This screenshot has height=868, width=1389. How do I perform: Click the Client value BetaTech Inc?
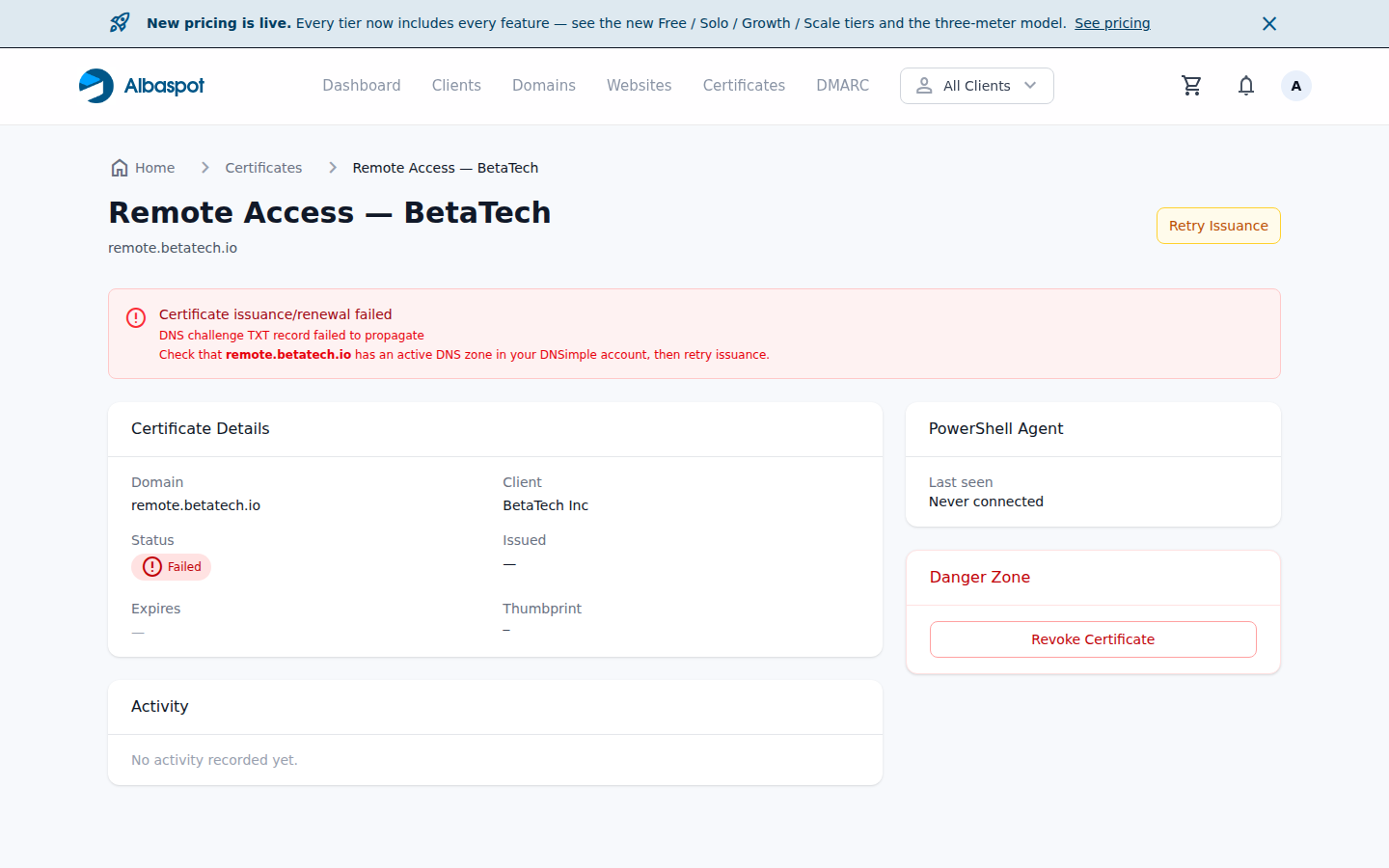[x=545, y=505]
